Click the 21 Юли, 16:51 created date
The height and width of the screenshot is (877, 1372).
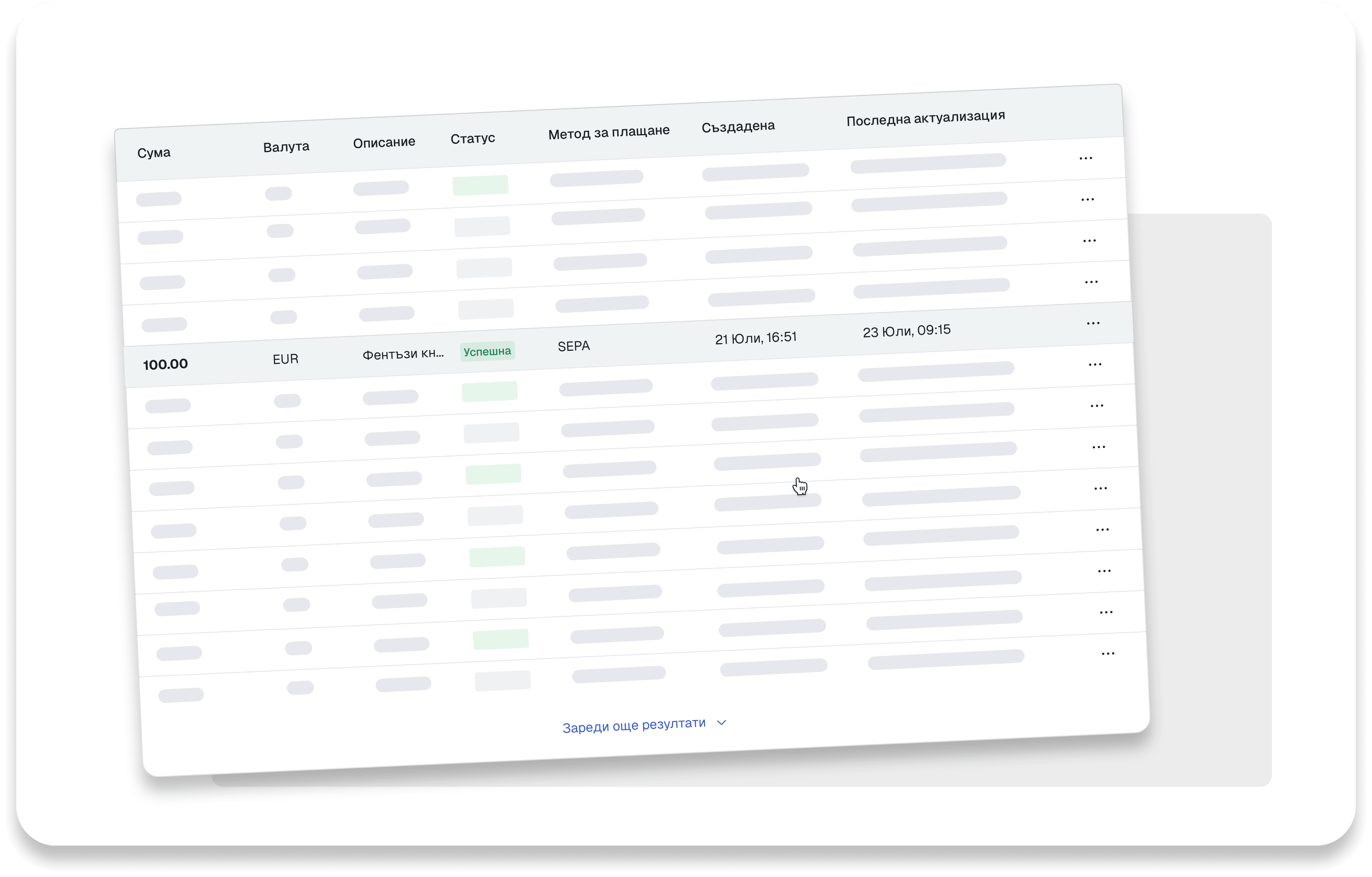[x=756, y=338]
